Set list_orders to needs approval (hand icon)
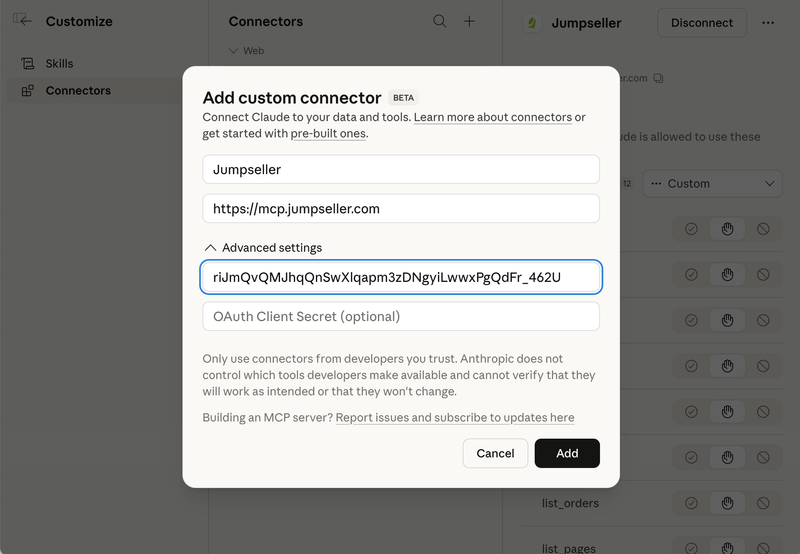Image resolution: width=800 pixels, height=554 pixels. pos(727,503)
